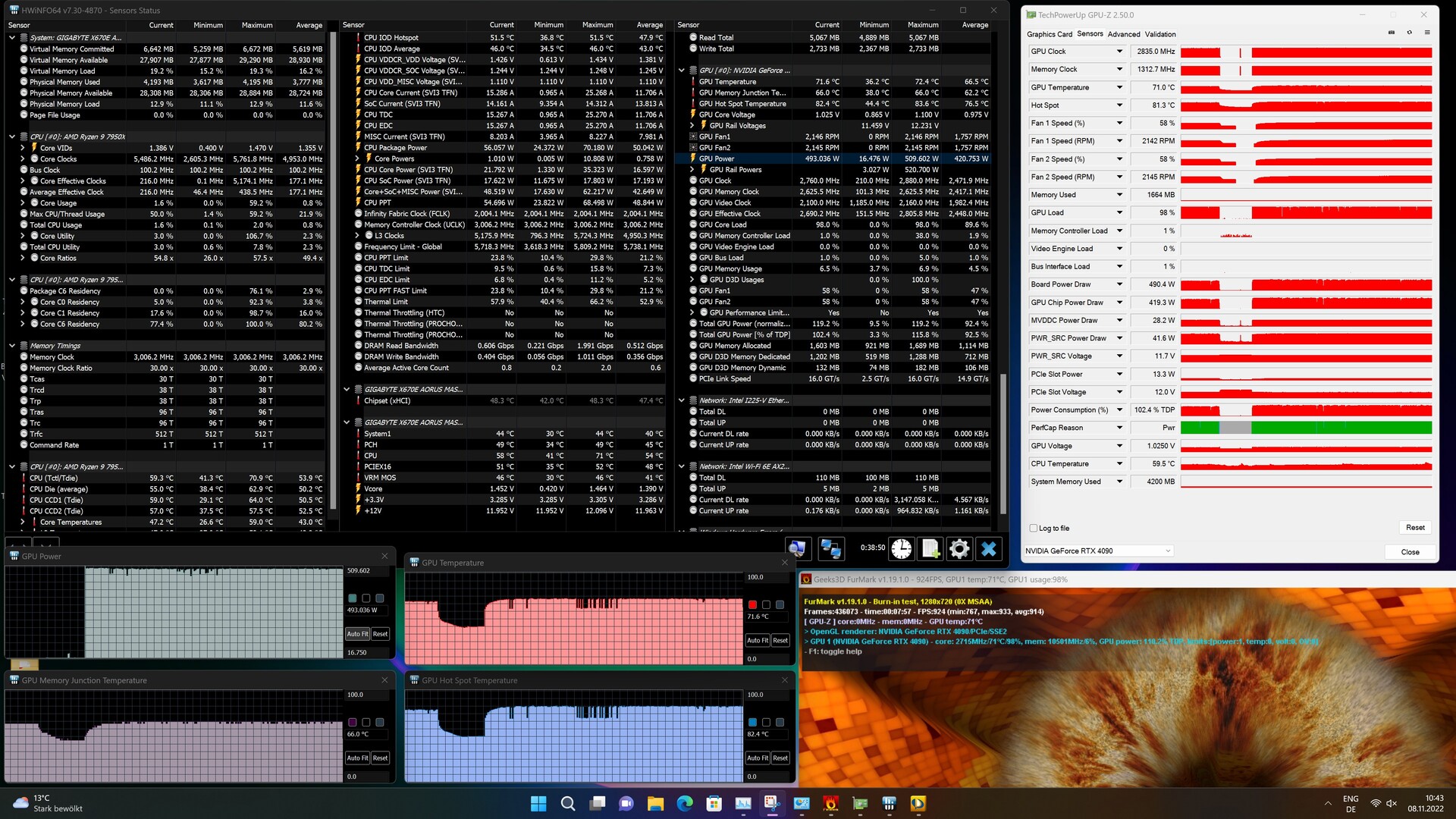Open Microsoft Edge from the taskbar

pyautogui.click(x=684, y=804)
